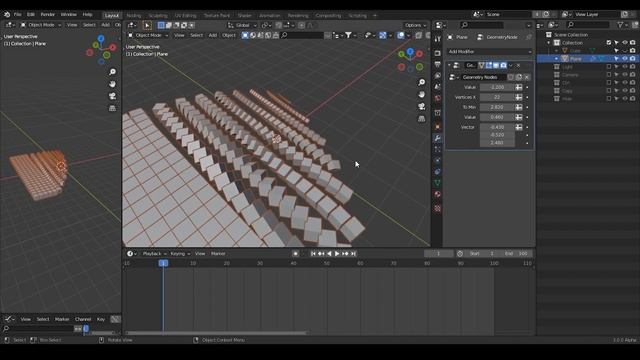Unlink the Geometry Nodes node group
The image size is (640, 360).
point(527,77)
